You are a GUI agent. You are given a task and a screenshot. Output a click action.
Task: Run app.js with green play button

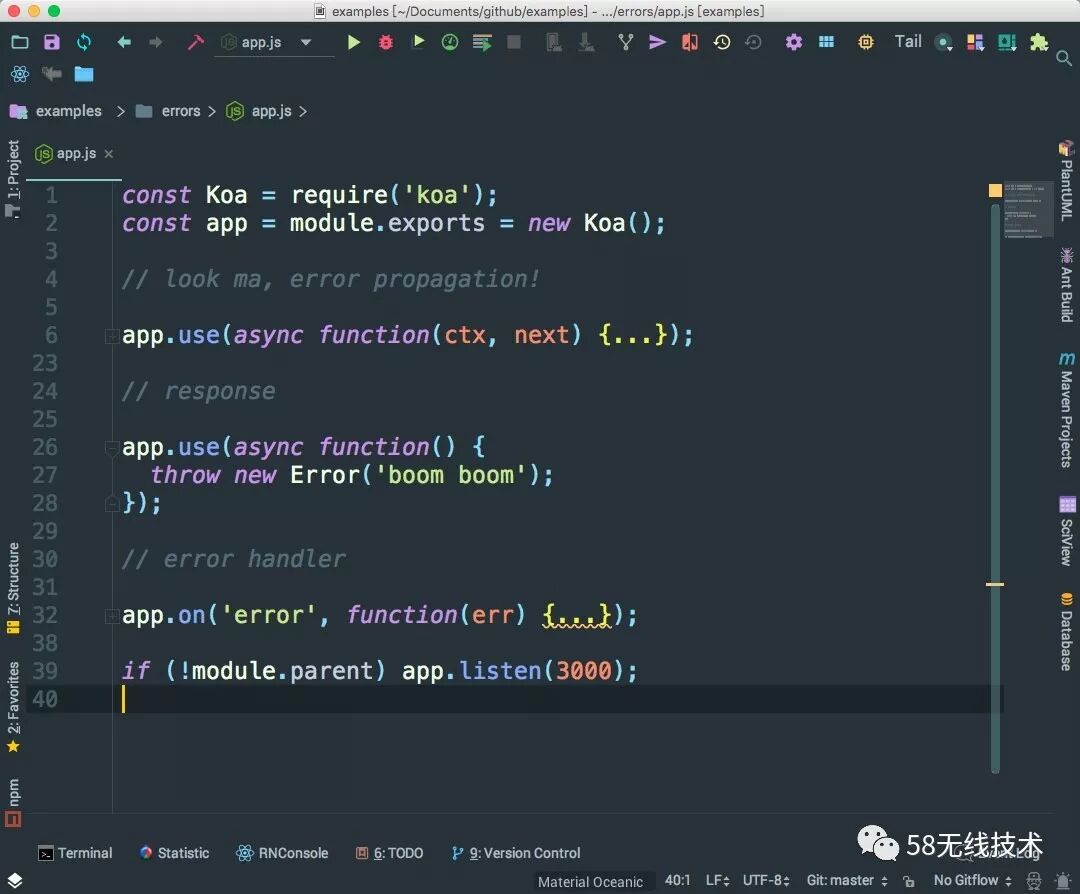pos(353,42)
